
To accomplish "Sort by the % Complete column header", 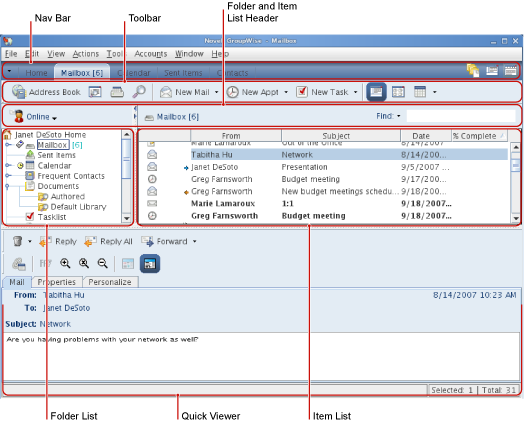I will pyautogui.click(x=479, y=136).
